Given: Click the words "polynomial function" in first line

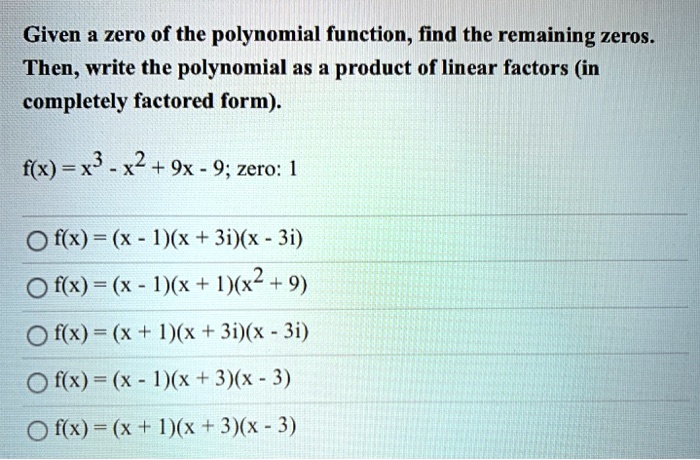Looking at the screenshot, I should [310, 36].
